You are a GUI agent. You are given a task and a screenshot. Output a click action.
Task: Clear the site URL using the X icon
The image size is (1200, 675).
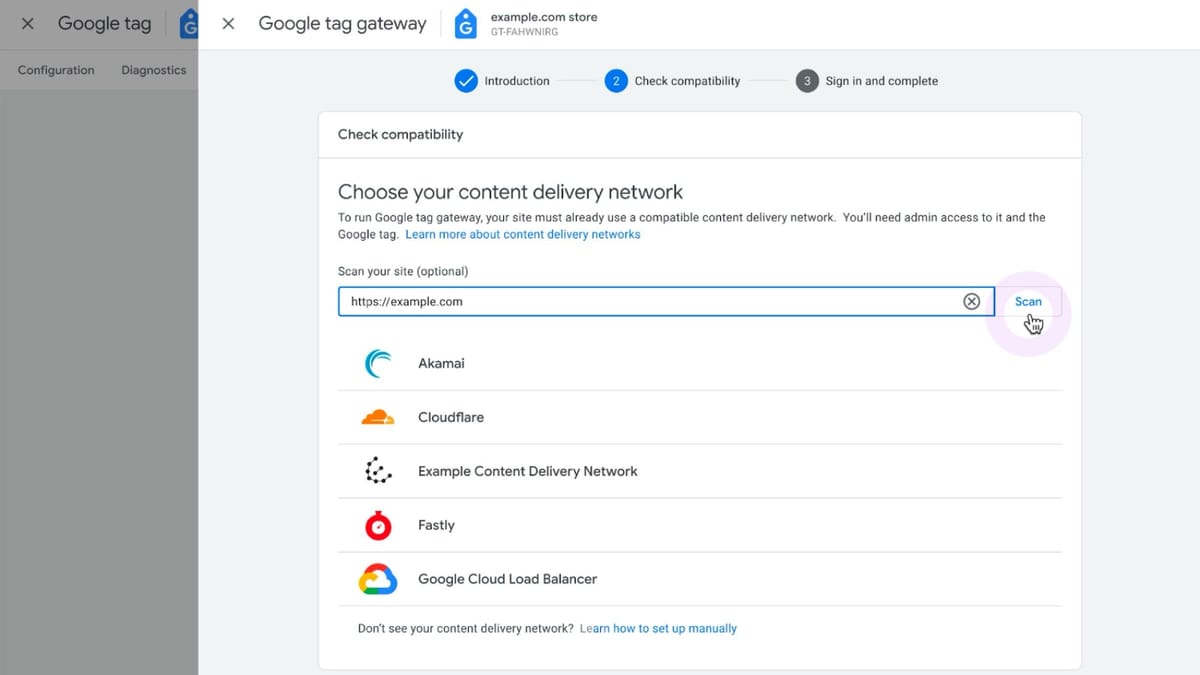(x=971, y=301)
